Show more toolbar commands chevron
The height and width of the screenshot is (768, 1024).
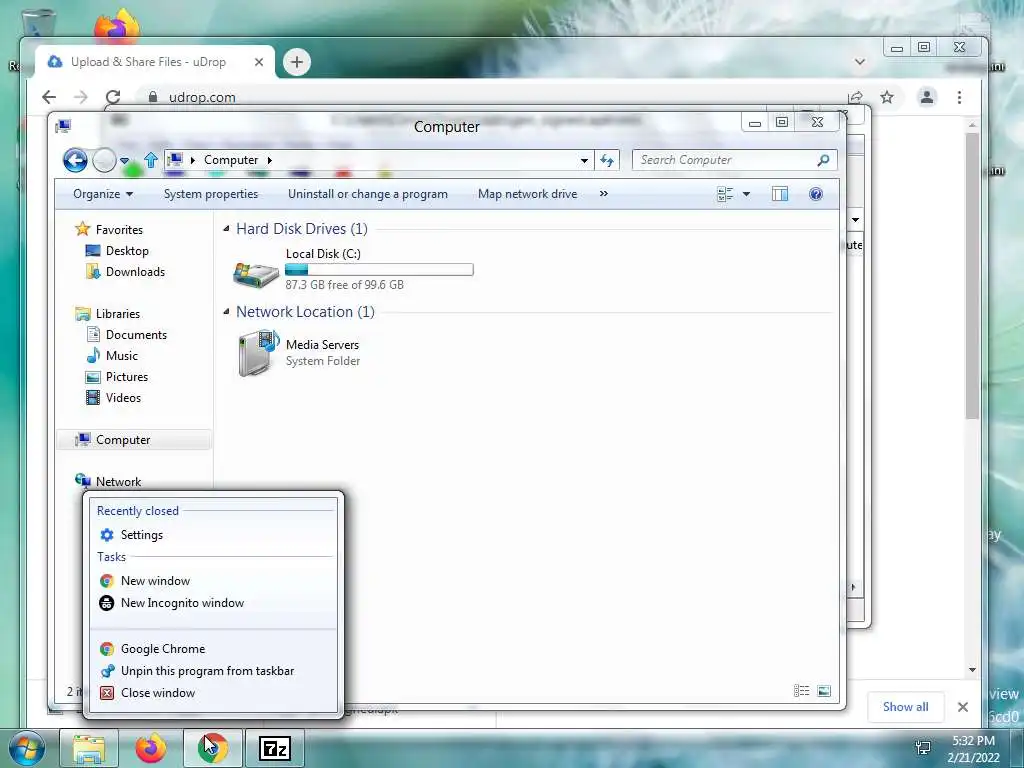[x=603, y=194]
